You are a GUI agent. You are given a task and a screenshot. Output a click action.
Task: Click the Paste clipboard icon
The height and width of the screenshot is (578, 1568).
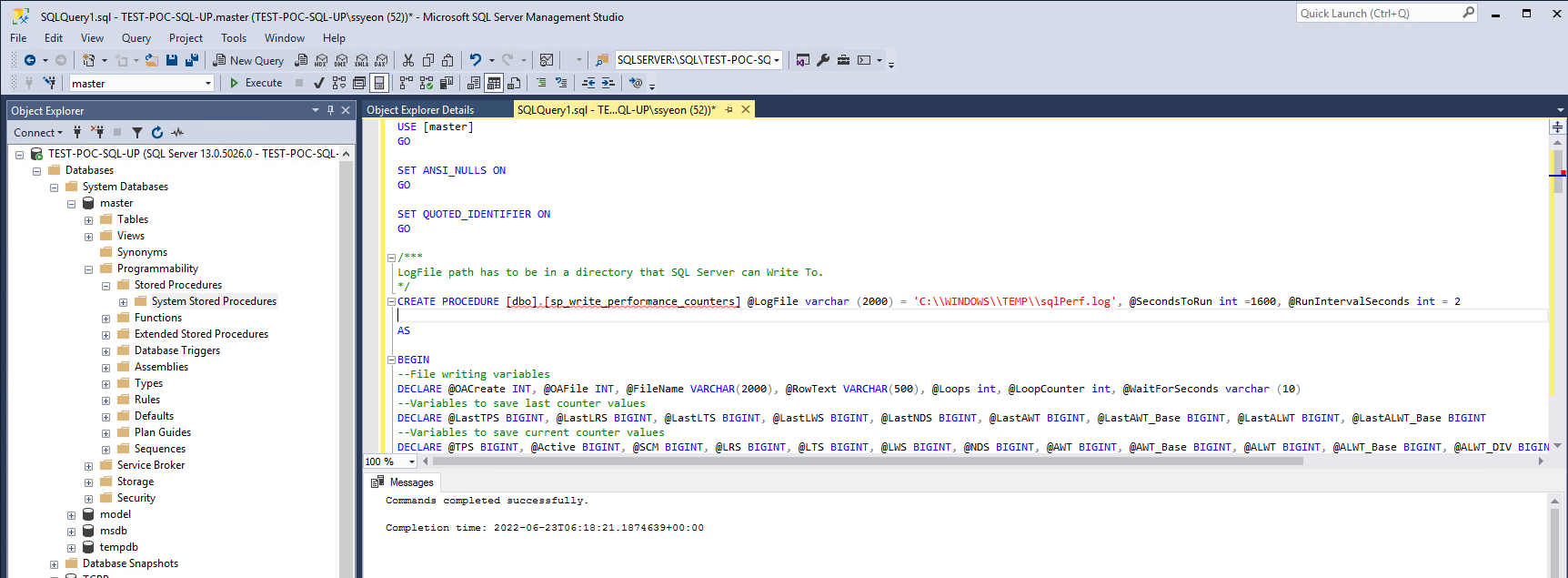click(447, 60)
